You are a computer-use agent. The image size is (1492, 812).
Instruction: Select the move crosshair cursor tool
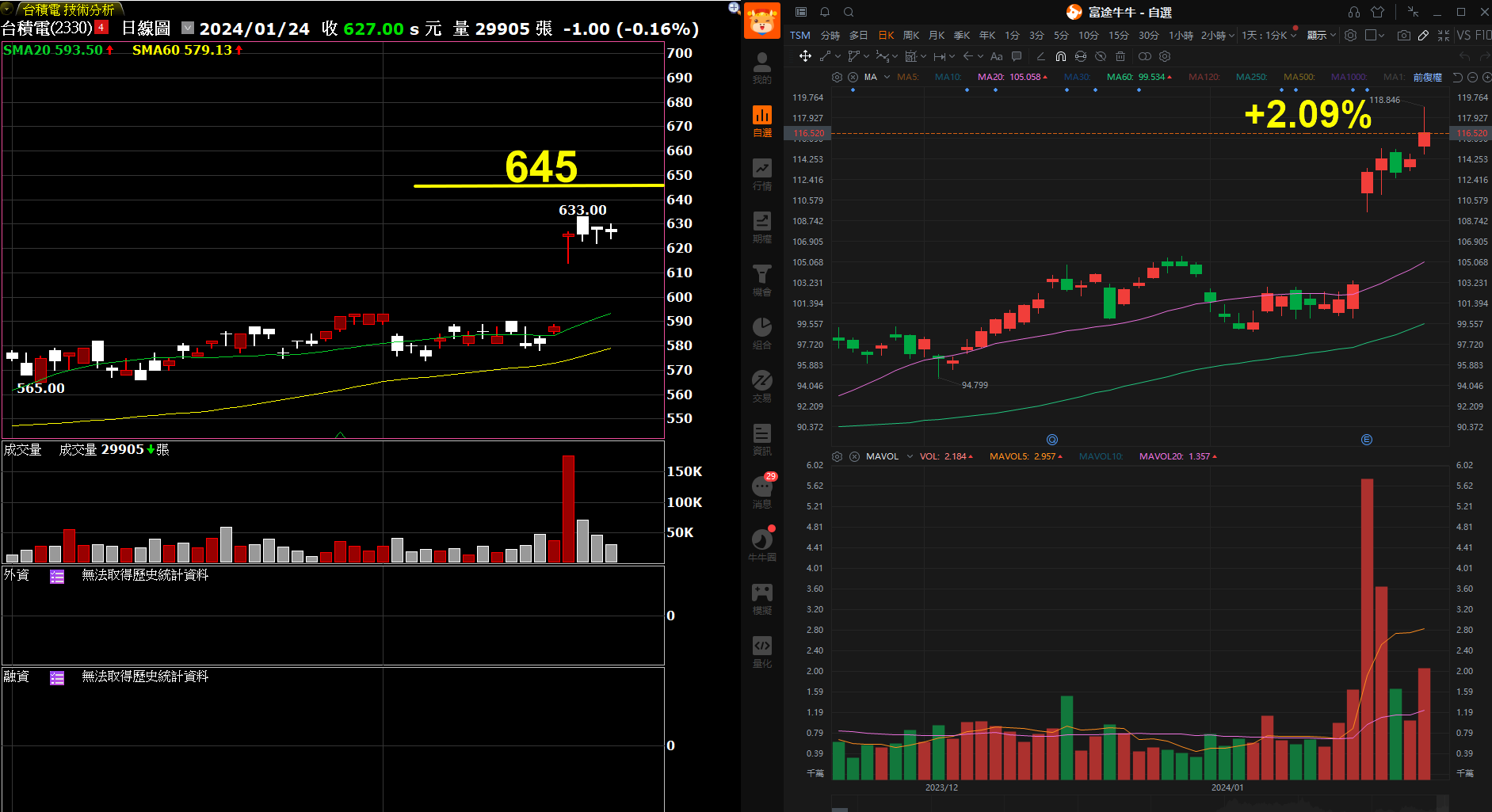(805, 56)
